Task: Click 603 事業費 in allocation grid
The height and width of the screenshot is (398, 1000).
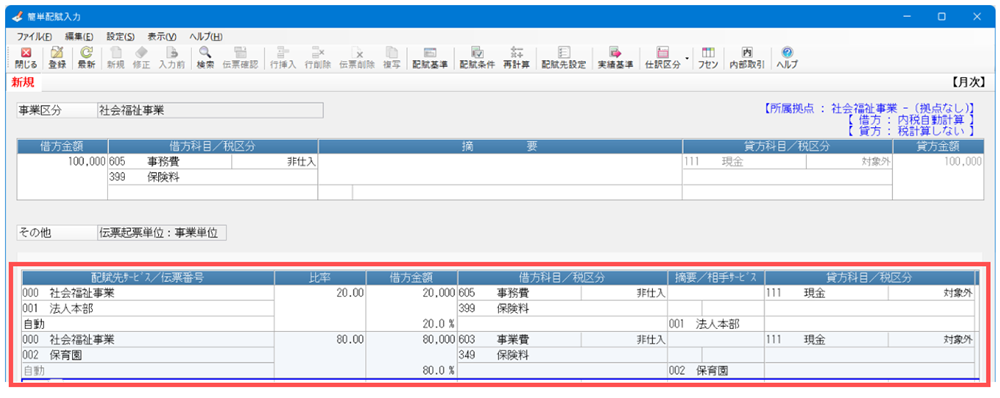Action: click(x=519, y=339)
